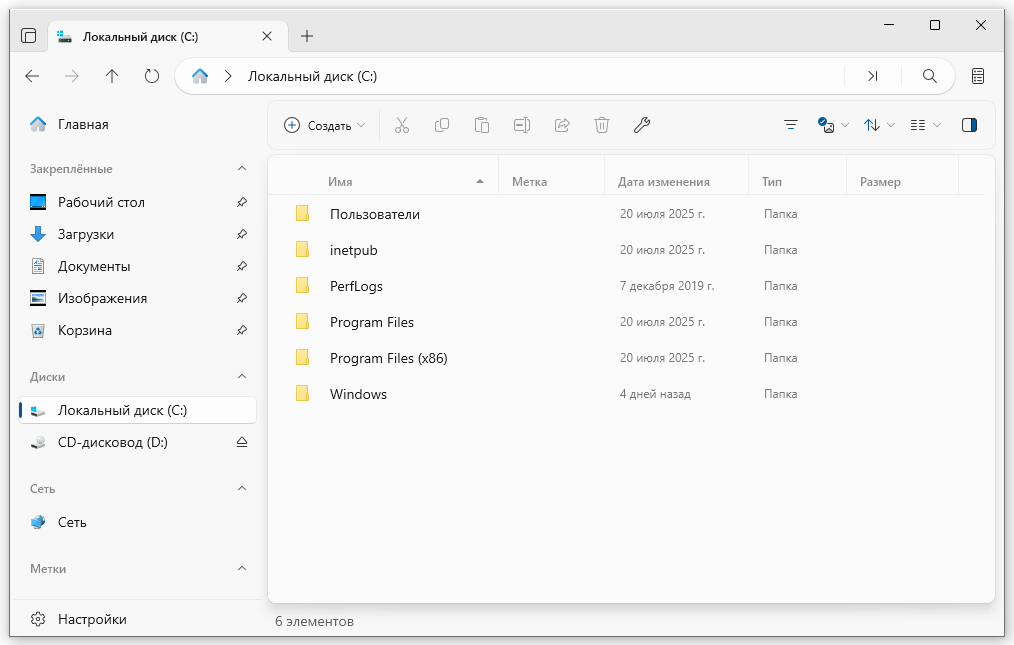Close the Локальный диск (C:) tab
This screenshot has height=645, width=1014.
[x=266, y=36]
